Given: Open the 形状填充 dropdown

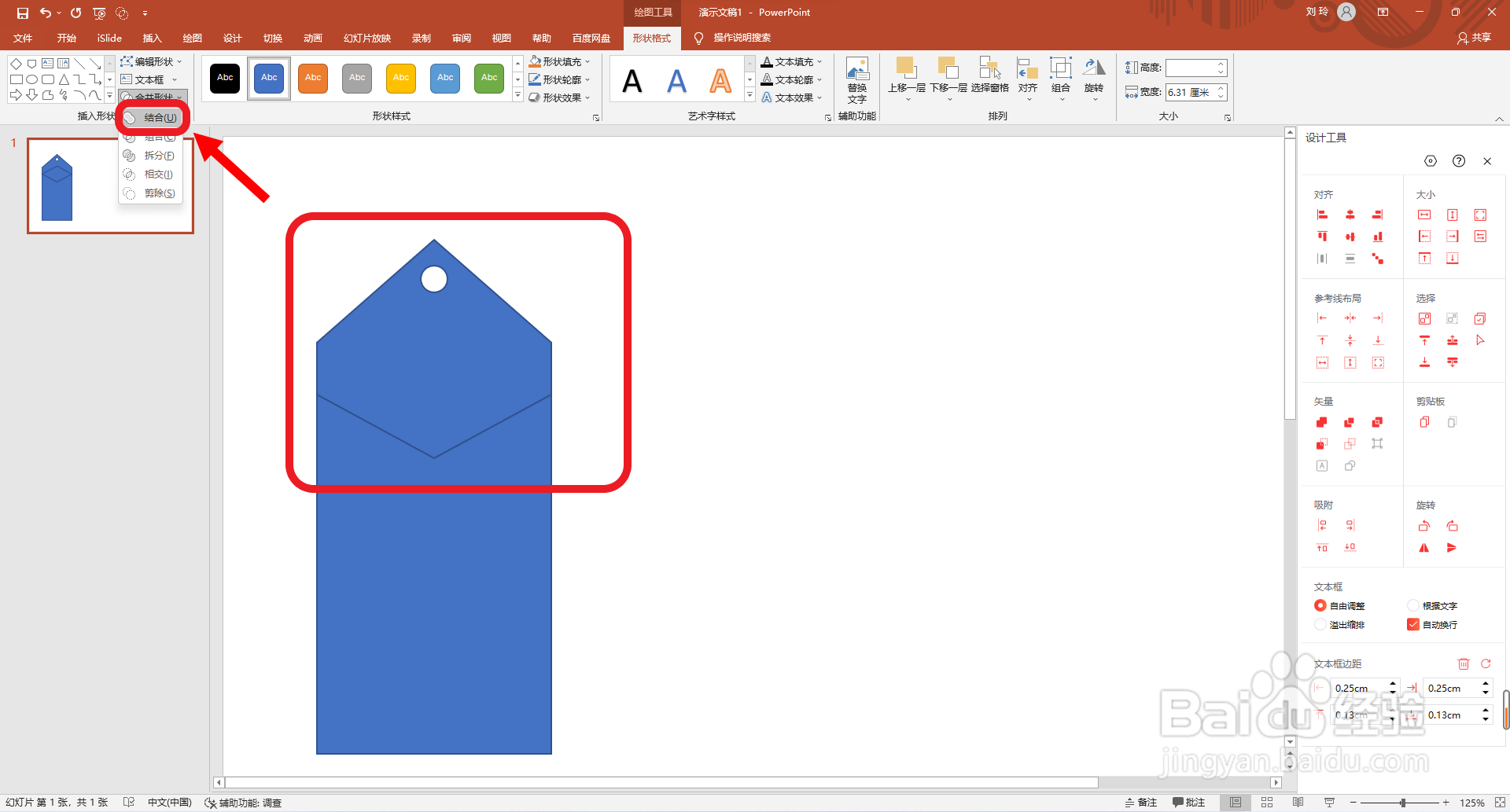Looking at the screenshot, I should click(x=559, y=61).
